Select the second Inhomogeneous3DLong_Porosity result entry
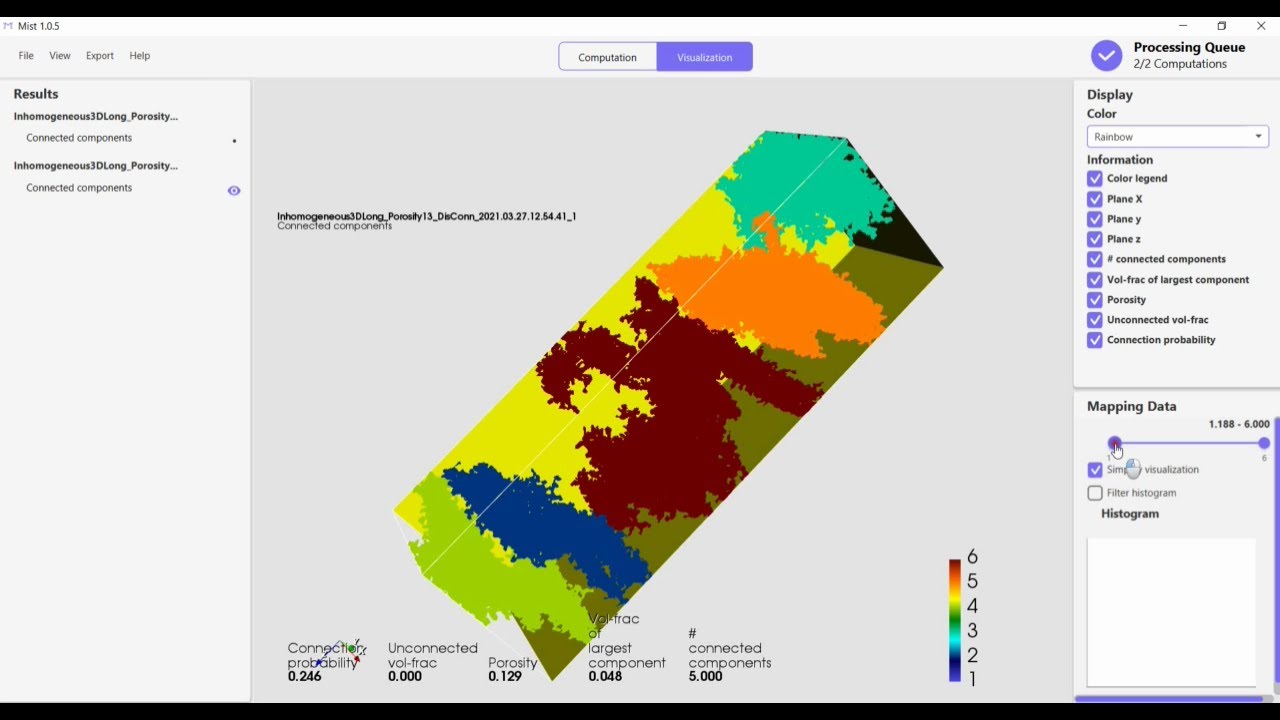This screenshot has width=1280, height=720. [96, 166]
